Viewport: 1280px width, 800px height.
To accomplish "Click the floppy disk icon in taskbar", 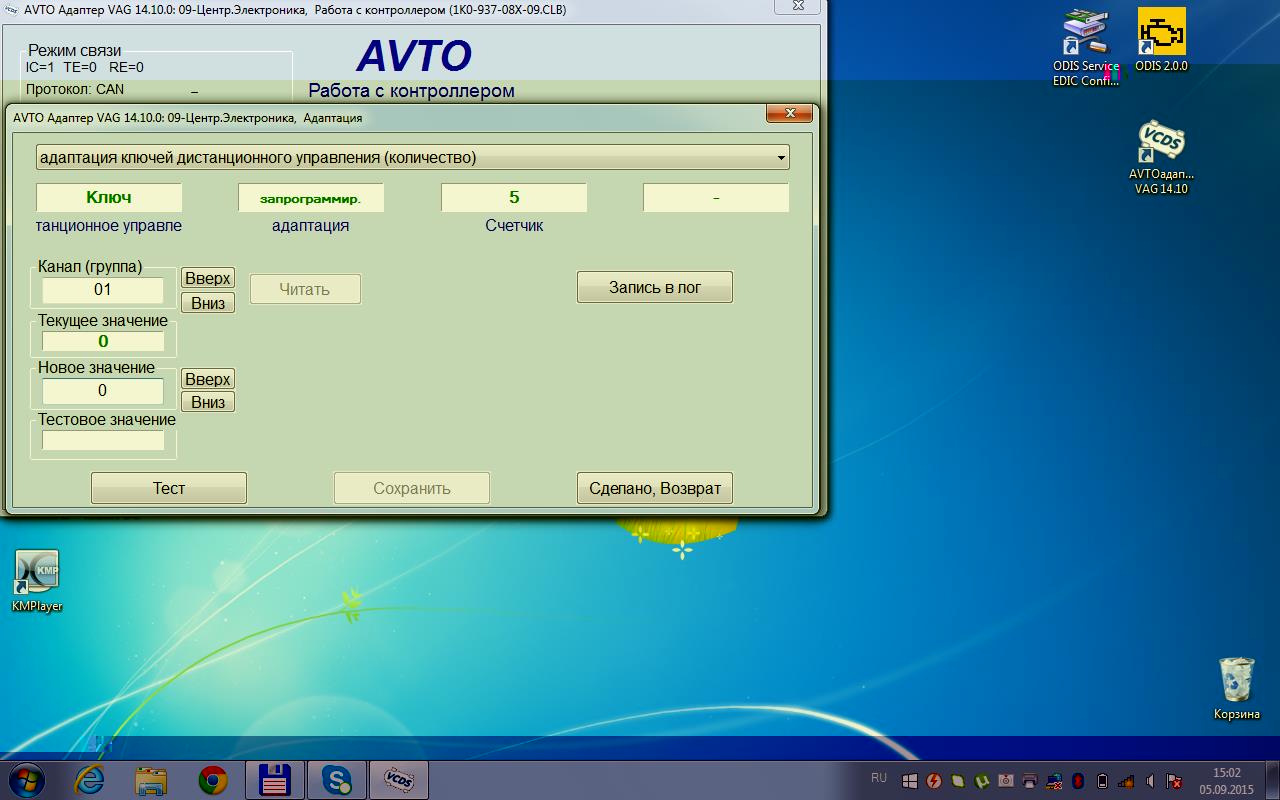I will 274,780.
